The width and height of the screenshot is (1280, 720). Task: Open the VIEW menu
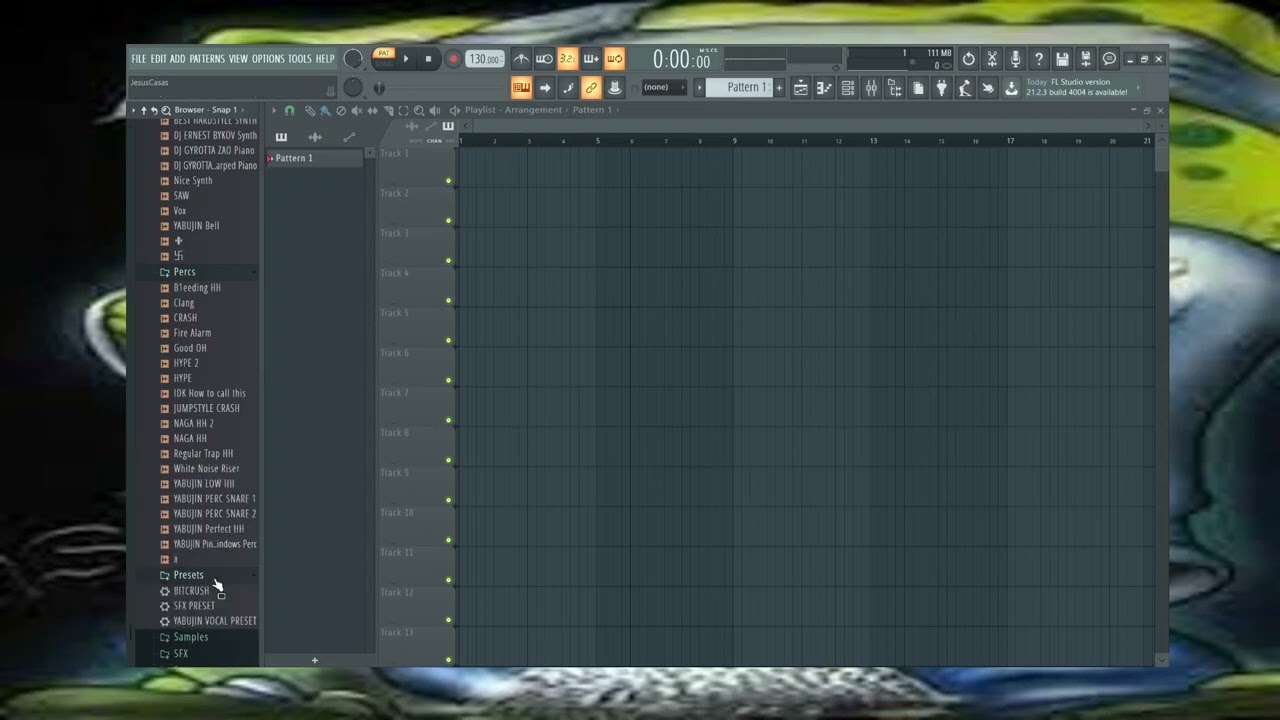tap(238, 59)
